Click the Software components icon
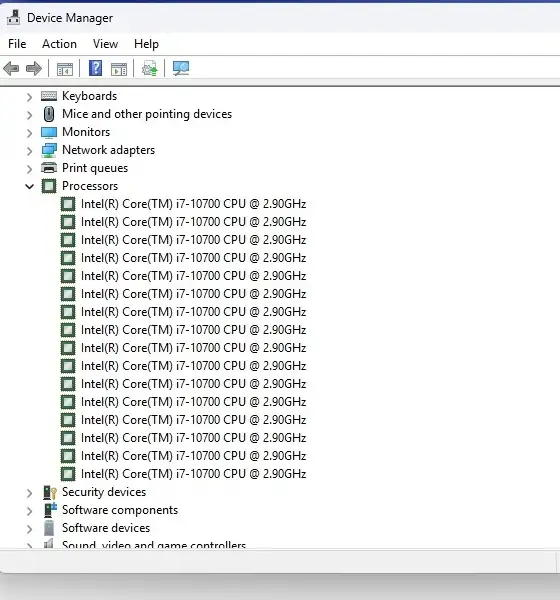The image size is (560, 600). (50, 510)
